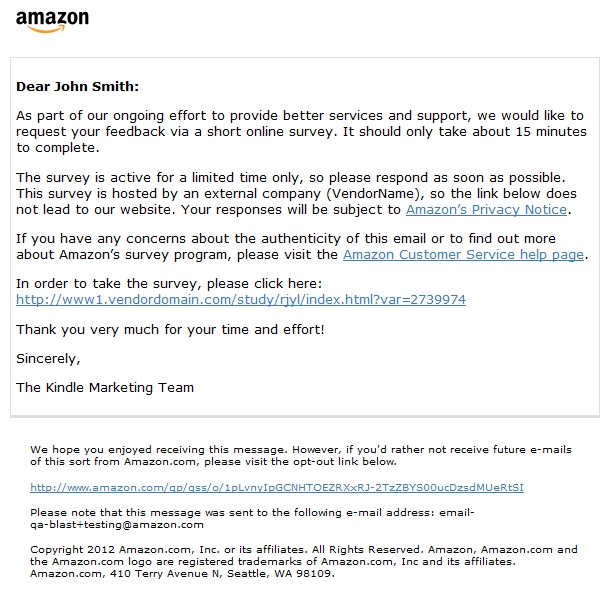Screen dimensions: 611x589
Task: Click the qa-blast+testing@amazon.com email address
Action: pos(117,524)
